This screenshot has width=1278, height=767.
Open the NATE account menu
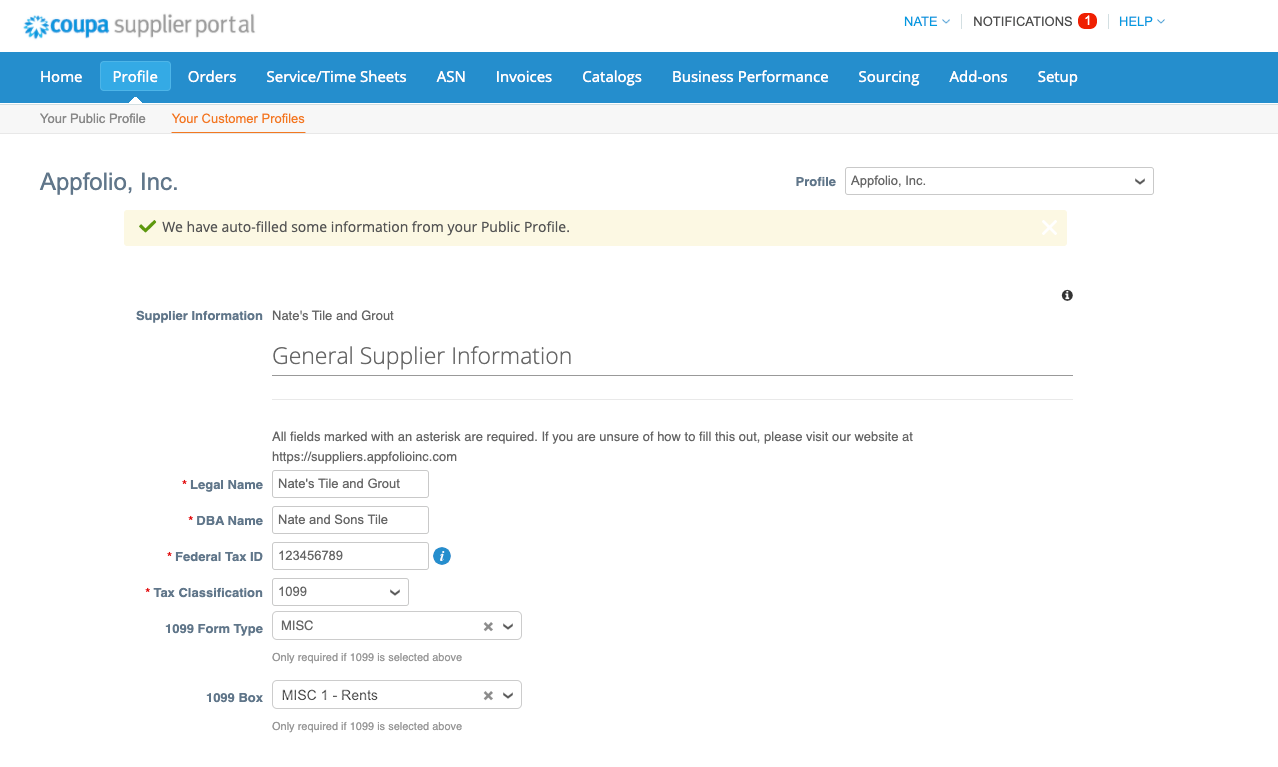924,21
